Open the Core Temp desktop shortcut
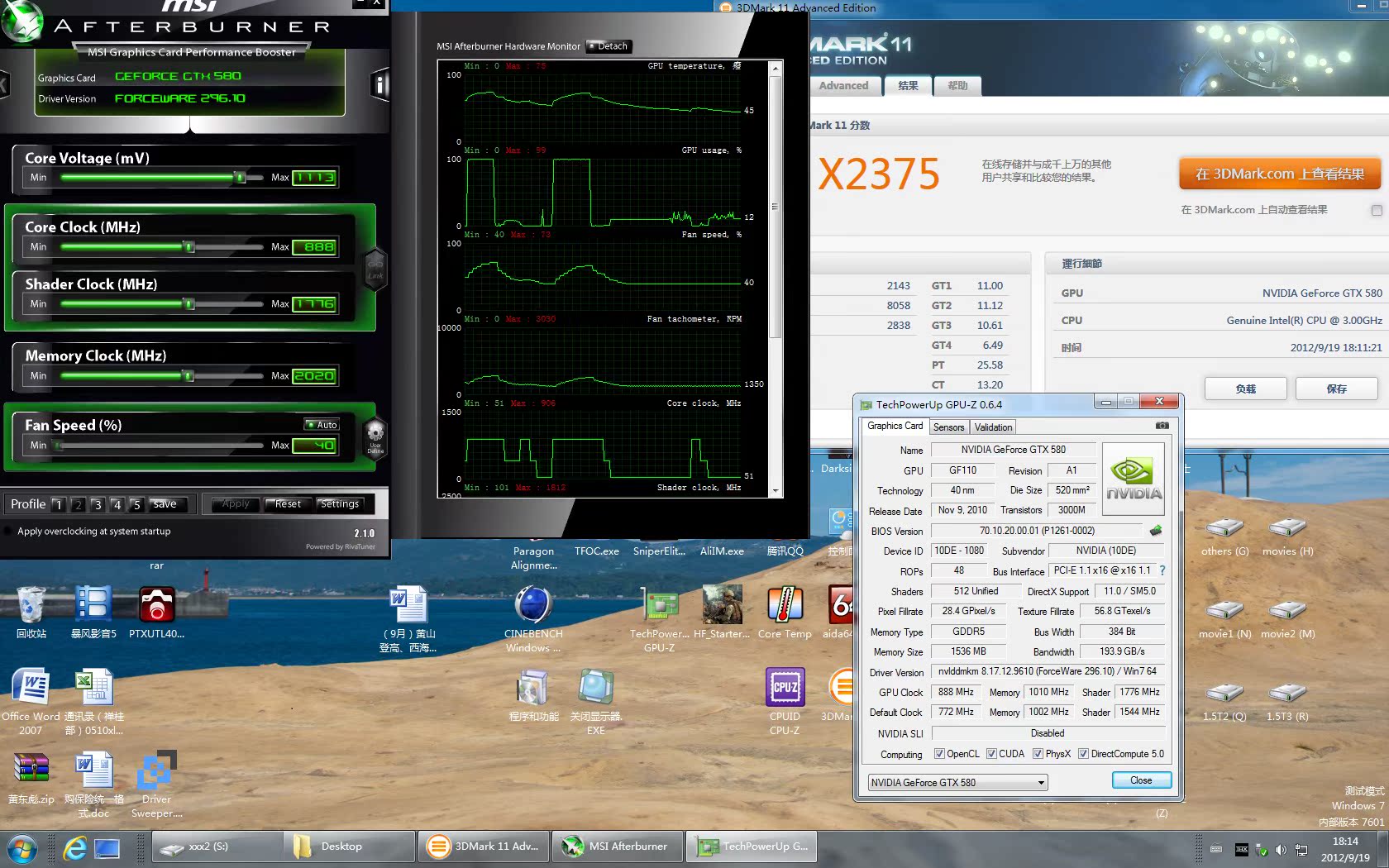This screenshot has height=868, width=1389. click(x=785, y=613)
